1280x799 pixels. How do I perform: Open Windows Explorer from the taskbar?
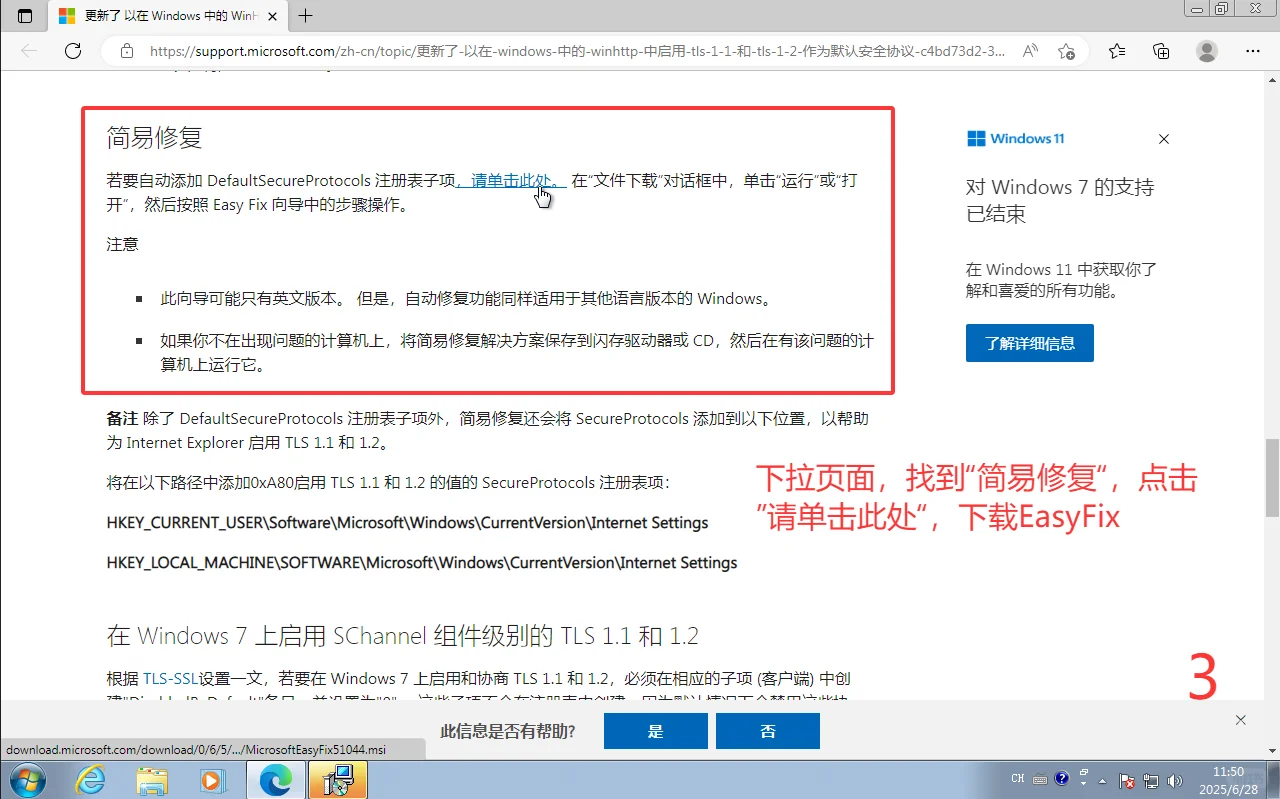pos(152,780)
